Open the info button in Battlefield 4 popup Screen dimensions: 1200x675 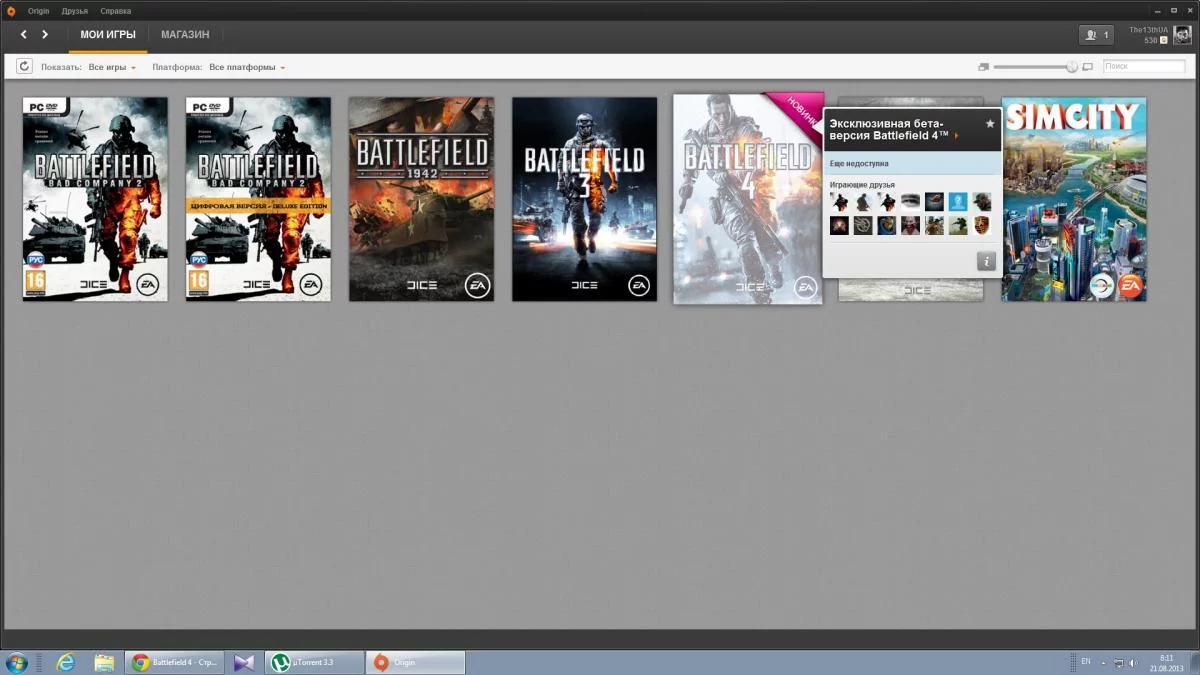coord(986,261)
